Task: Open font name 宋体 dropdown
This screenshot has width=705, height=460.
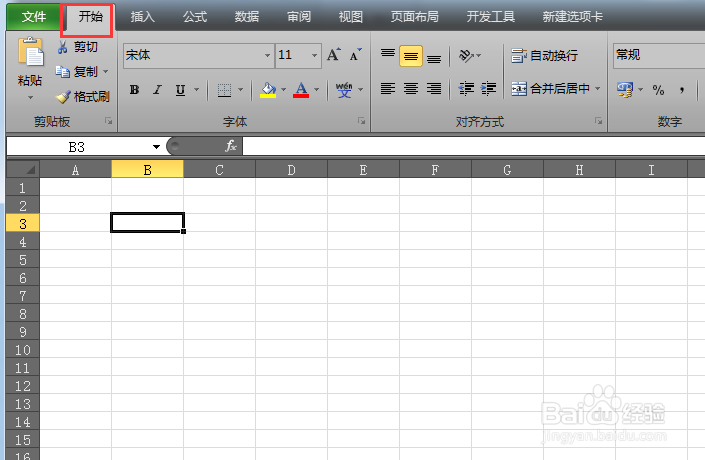Action: (268, 56)
